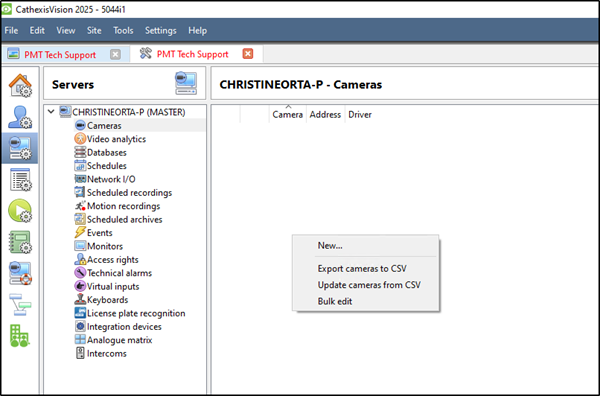Open the Settings menu
The image size is (600, 396).
pos(160,30)
